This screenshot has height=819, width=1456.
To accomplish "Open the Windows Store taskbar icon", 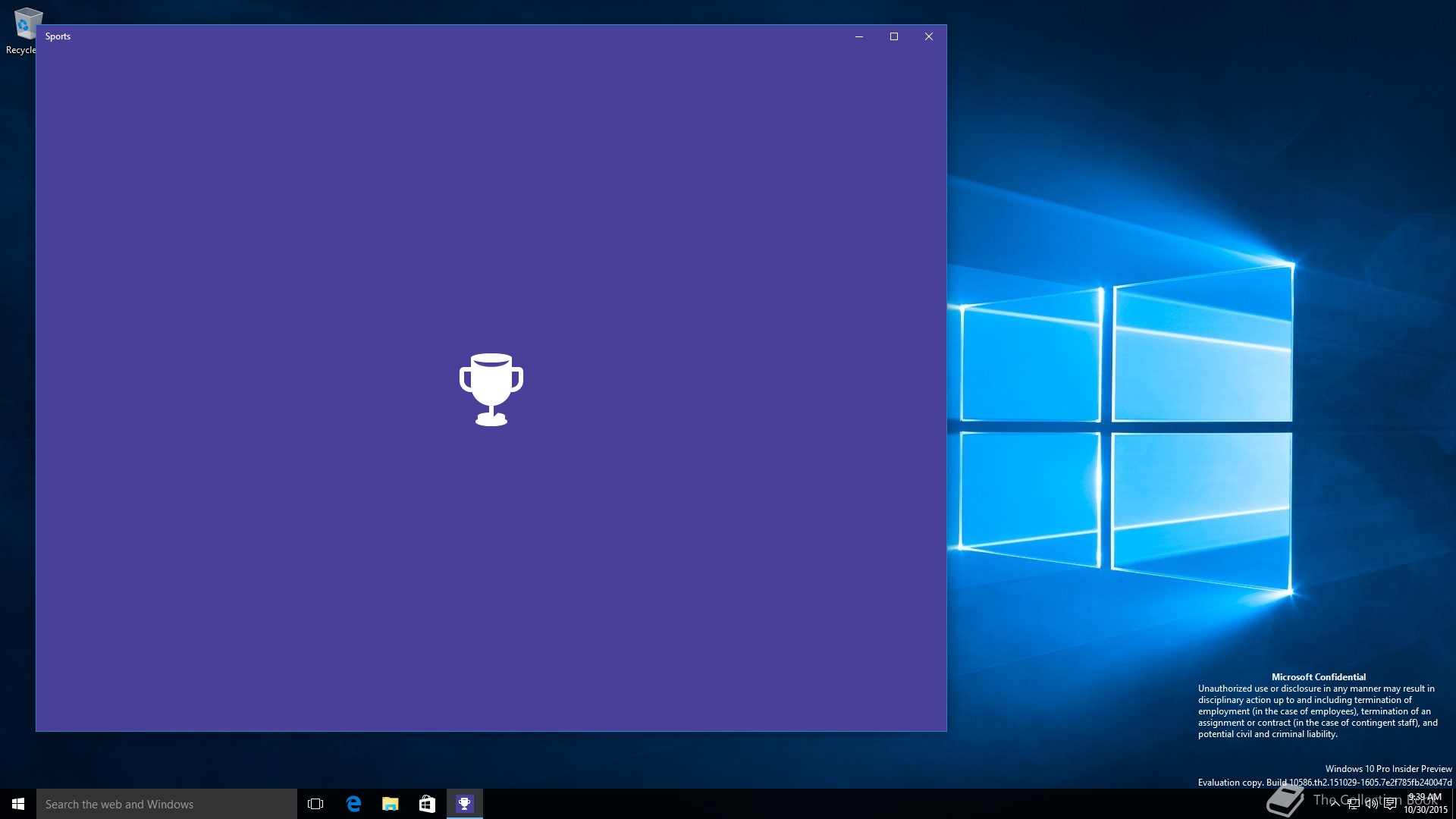I will click(x=427, y=804).
